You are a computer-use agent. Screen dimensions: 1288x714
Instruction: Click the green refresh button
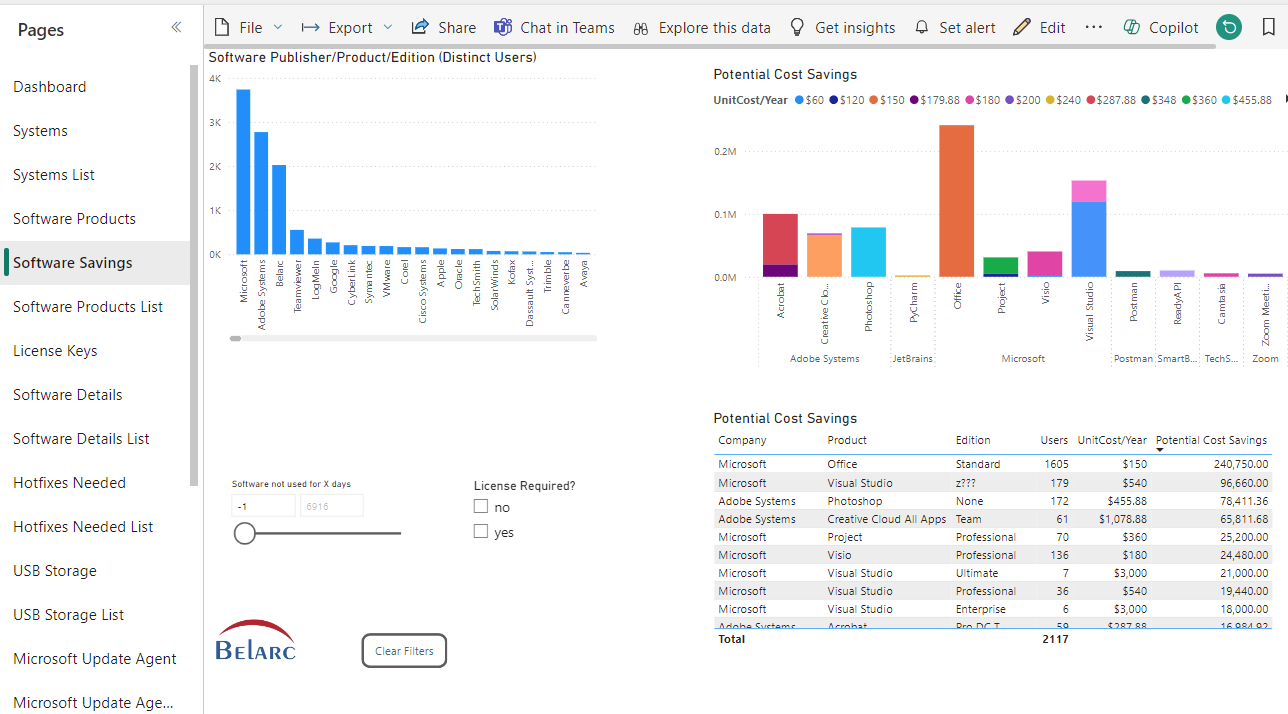click(1229, 27)
